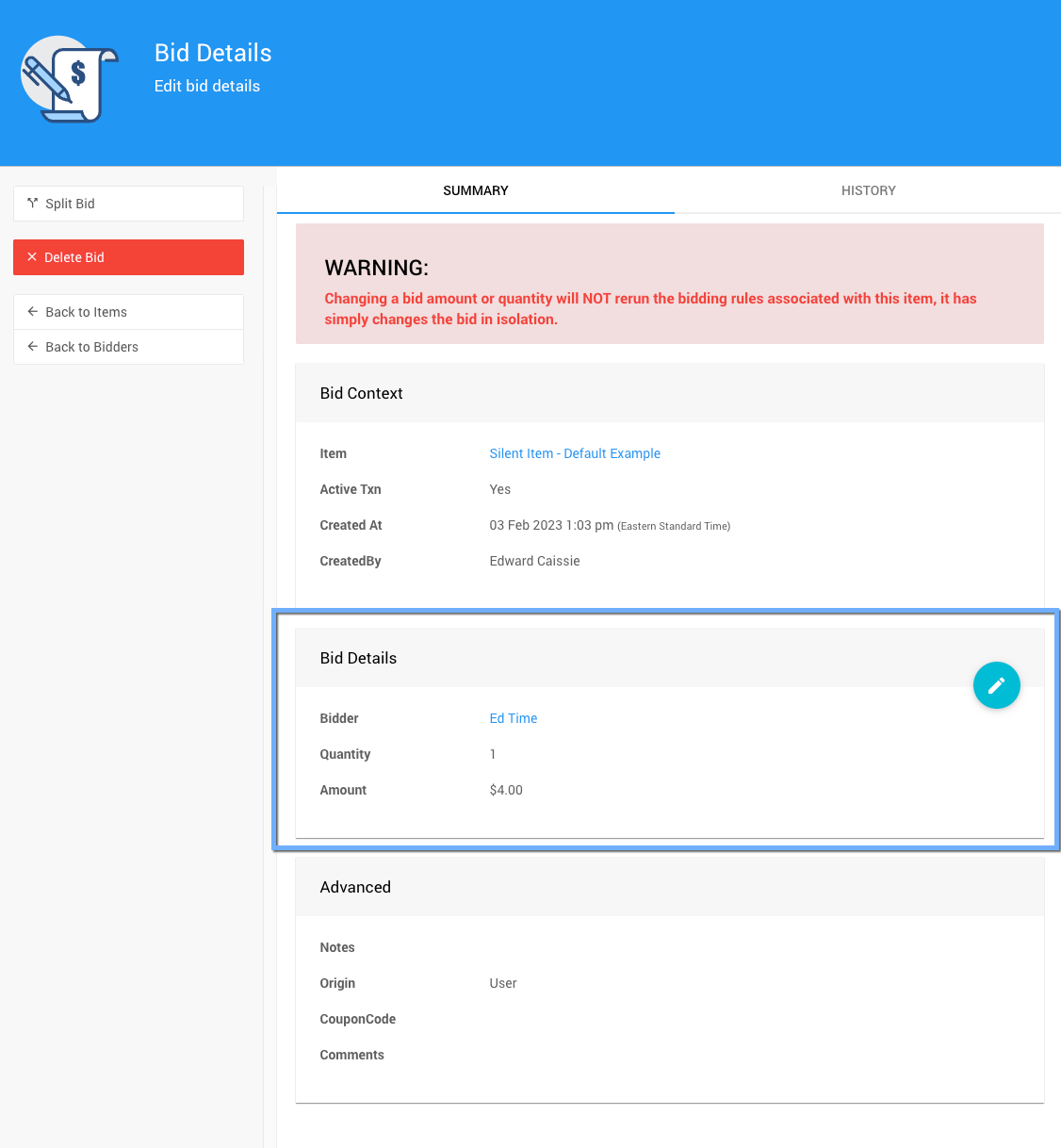Click the split arrow icon beside Split Bid
Screen dimensions: 1061x1148
(33, 204)
